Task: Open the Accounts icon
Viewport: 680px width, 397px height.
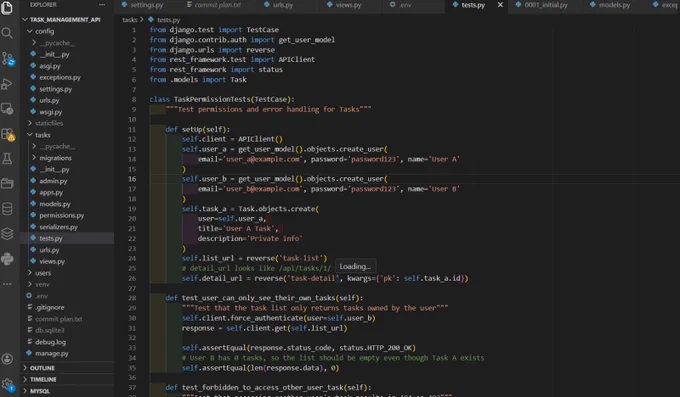Action: 7,359
